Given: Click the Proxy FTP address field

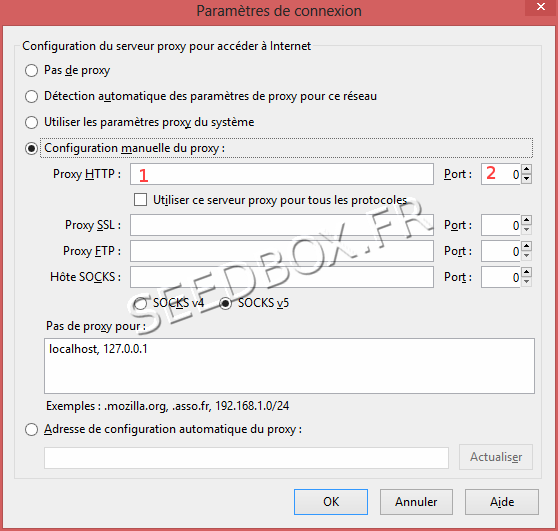Looking at the screenshot, I should tap(281, 251).
